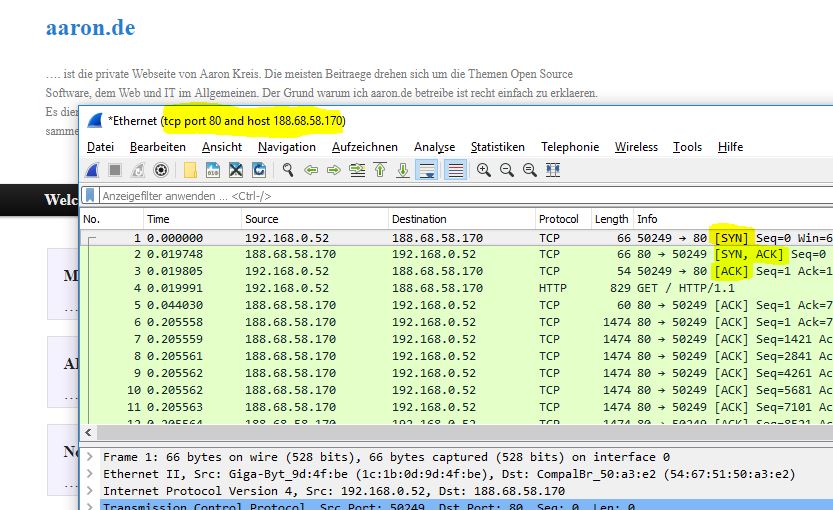
Task: Toggle auto-scroll during live capture
Action: [x=427, y=170]
